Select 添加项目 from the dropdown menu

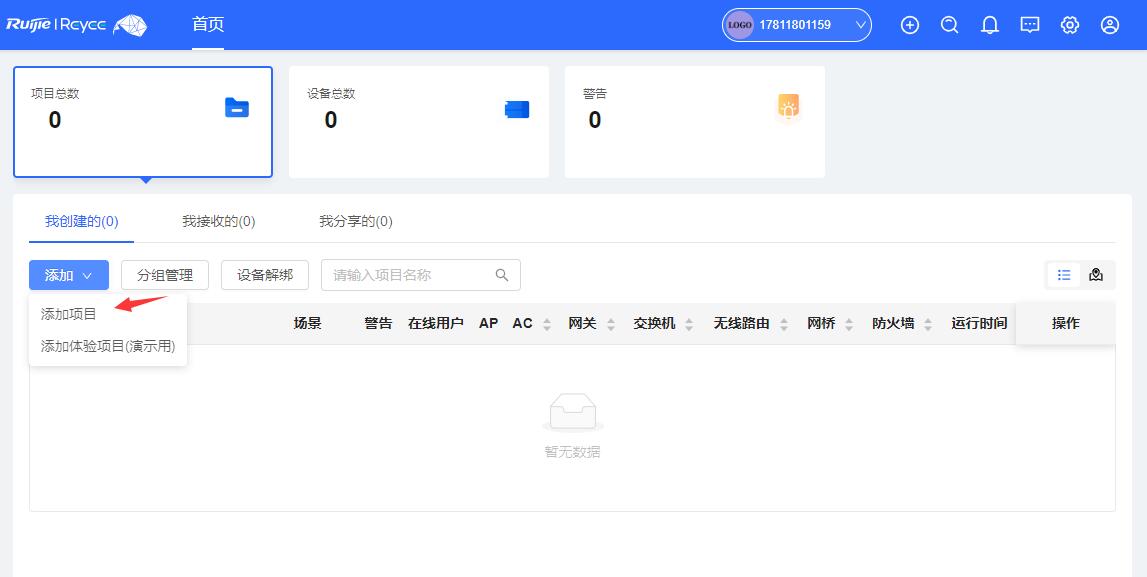pos(69,314)
